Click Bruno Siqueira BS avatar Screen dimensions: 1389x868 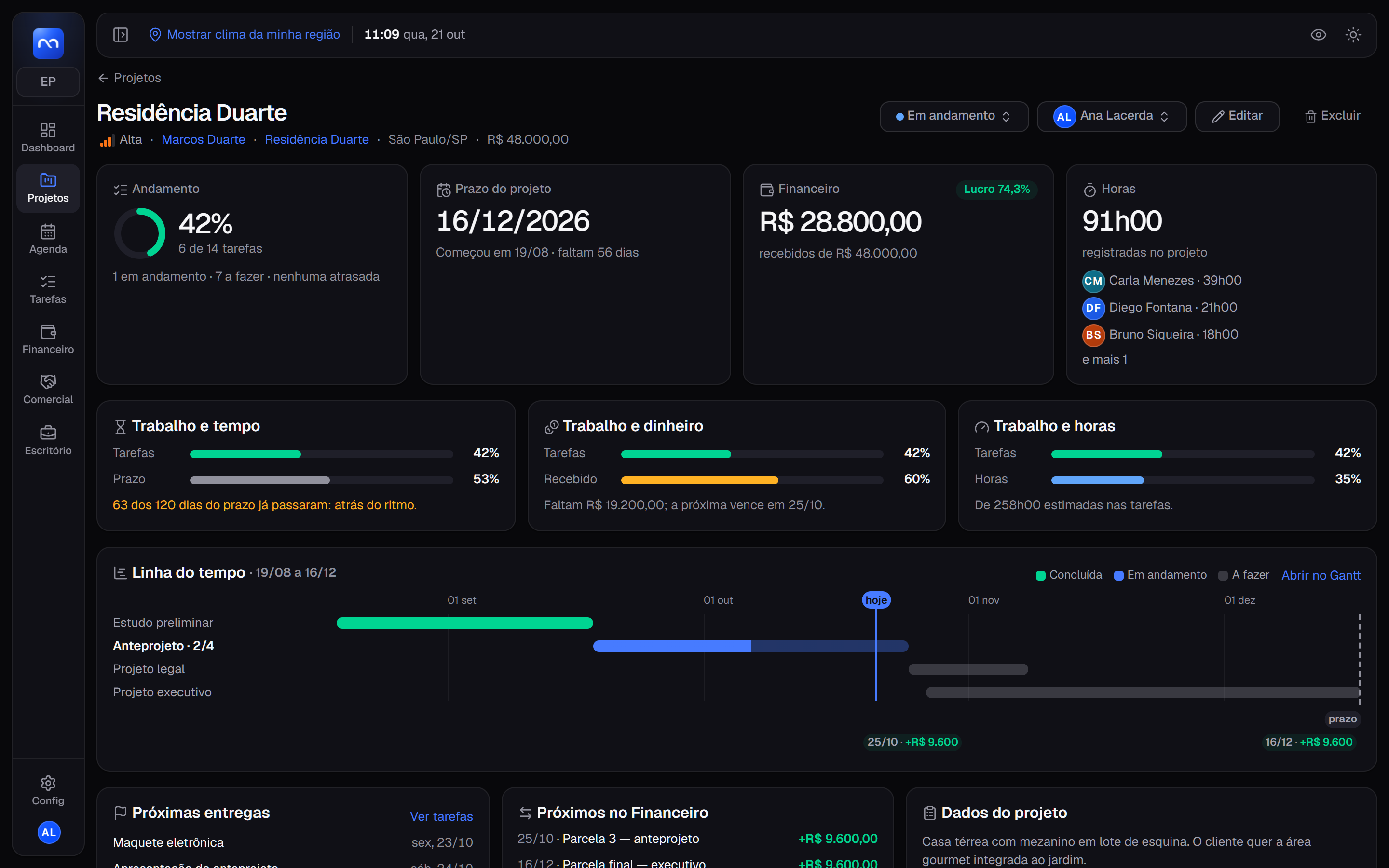pos(1093,335)
